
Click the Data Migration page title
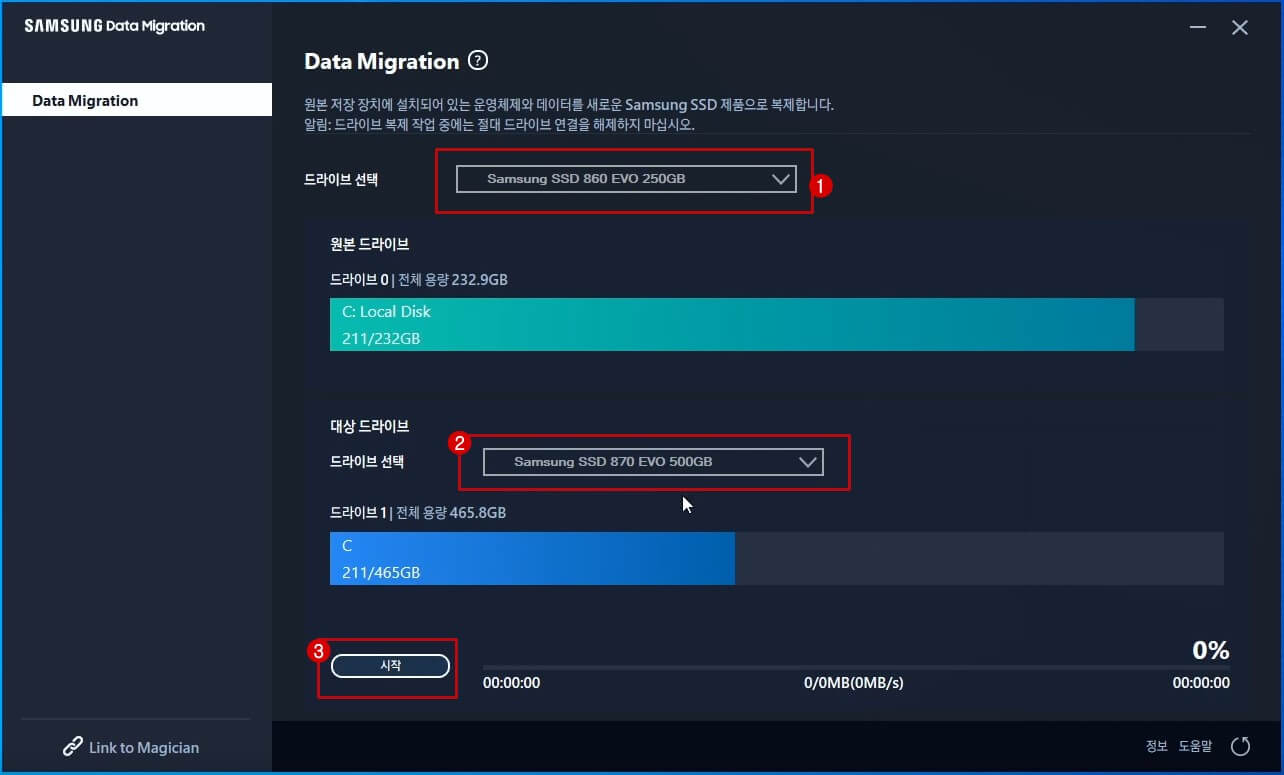click(381, 61)
